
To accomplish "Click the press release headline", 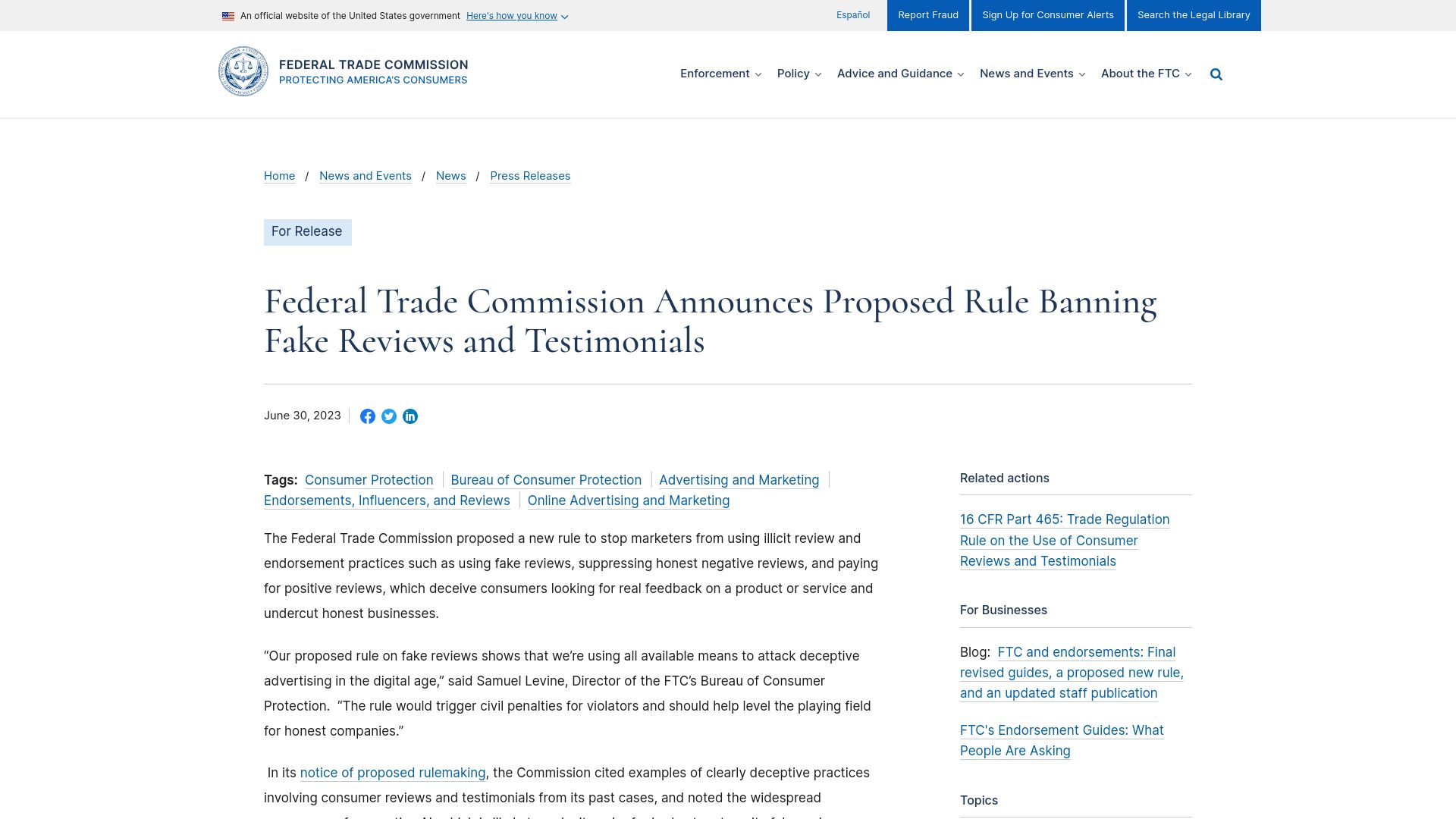I will 711,321.
